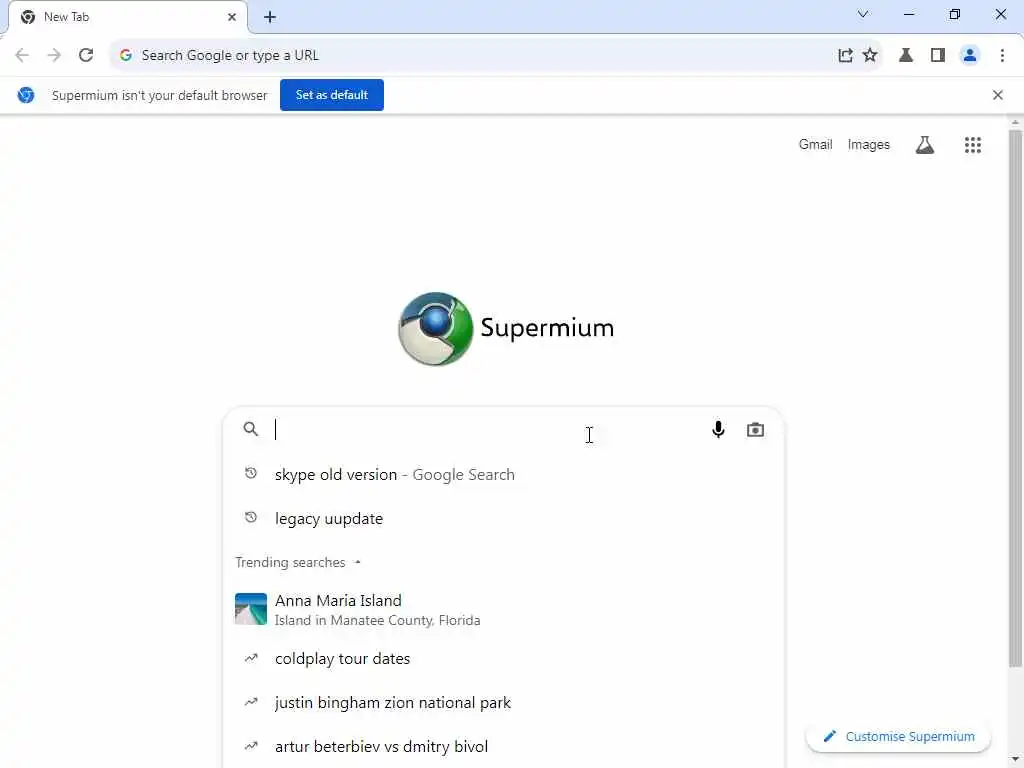Click trending icon beside artur beterbiev suggestion

[251, 746]
